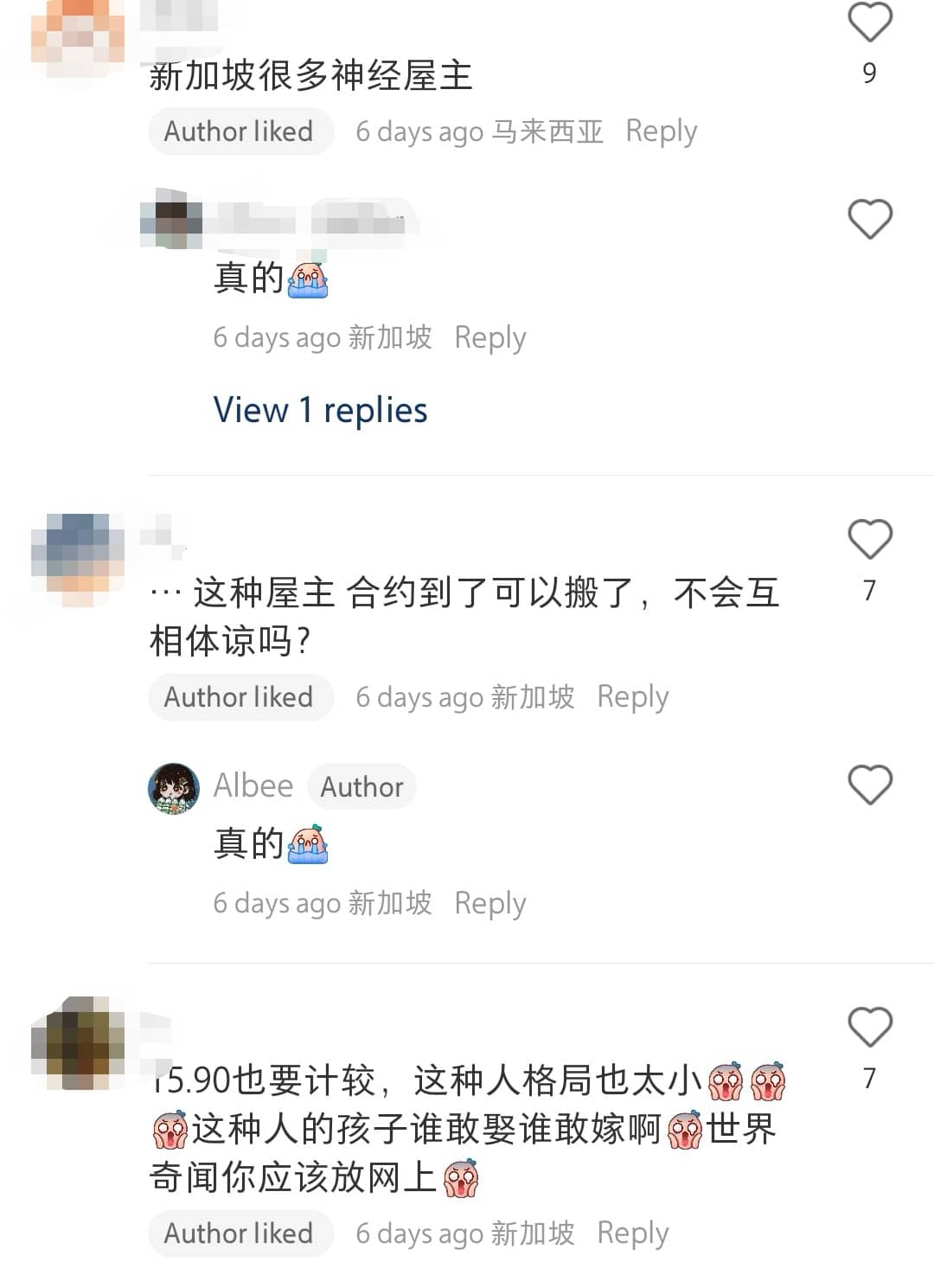The width and height of the screenshot is (934, 1288).
Task: Open Albee's profile avatar
Action: point(174,789)
